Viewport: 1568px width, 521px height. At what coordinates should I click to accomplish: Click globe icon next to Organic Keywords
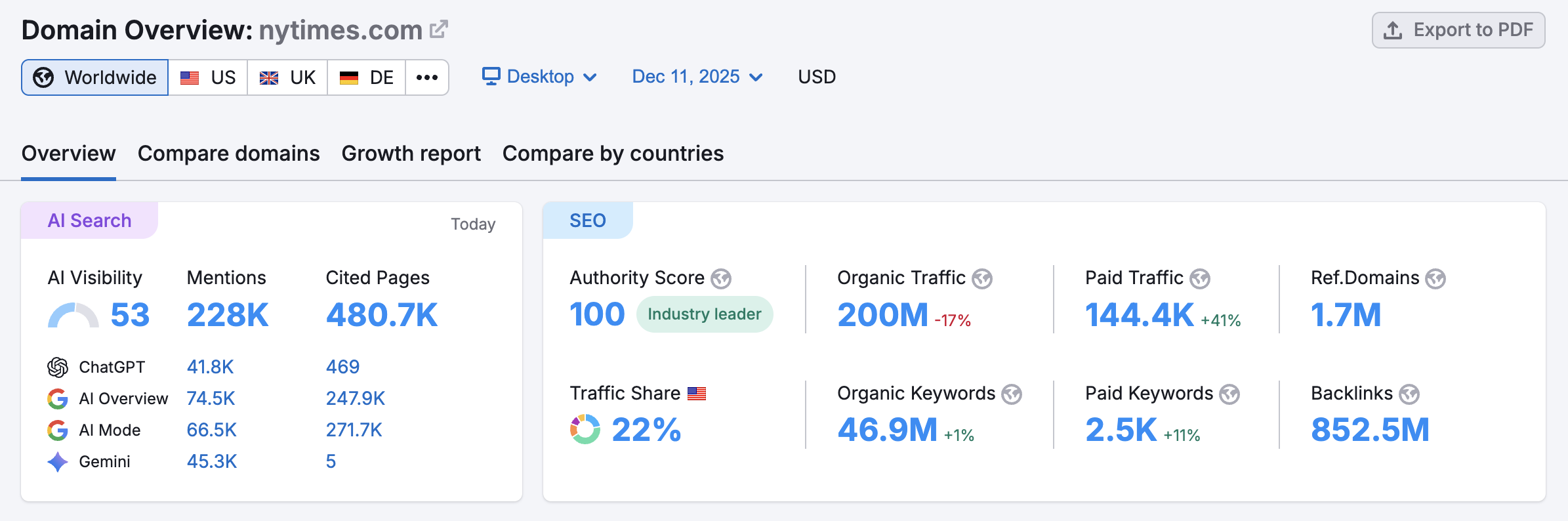coord(1012,394)
